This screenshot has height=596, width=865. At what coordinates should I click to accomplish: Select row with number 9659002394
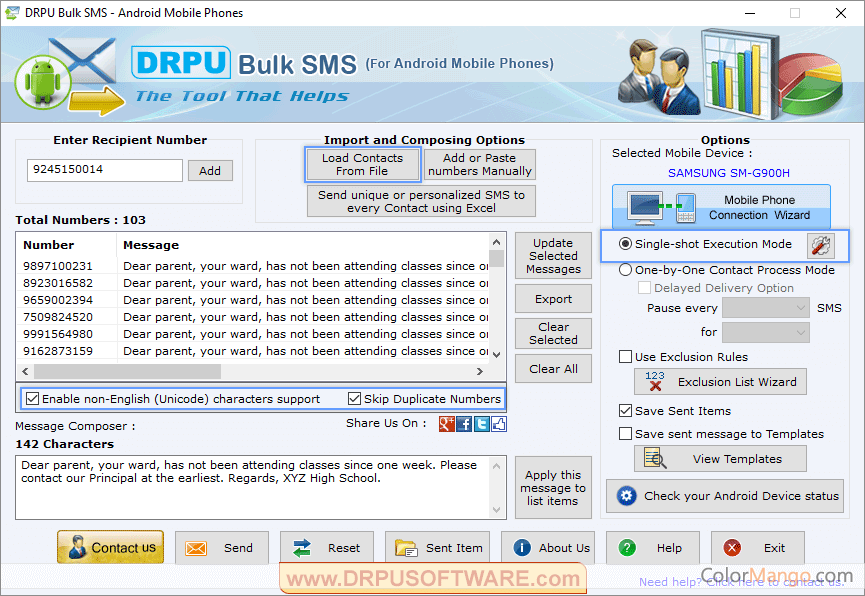[253, 300]
